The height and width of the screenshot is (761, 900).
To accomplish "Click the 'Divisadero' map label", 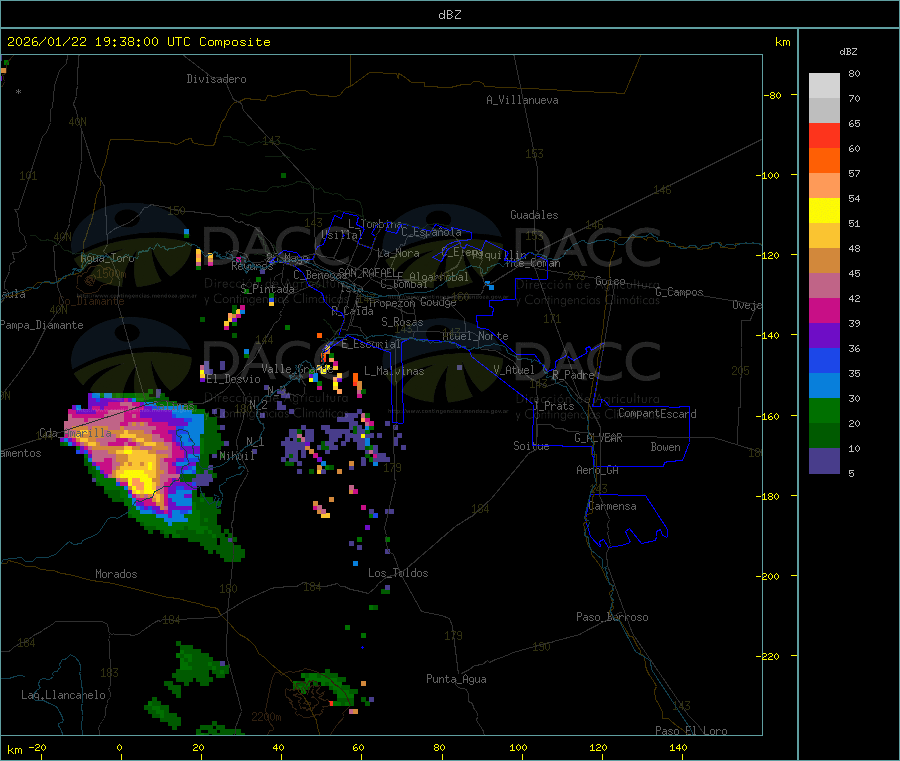I will click(x=216, y=79).
